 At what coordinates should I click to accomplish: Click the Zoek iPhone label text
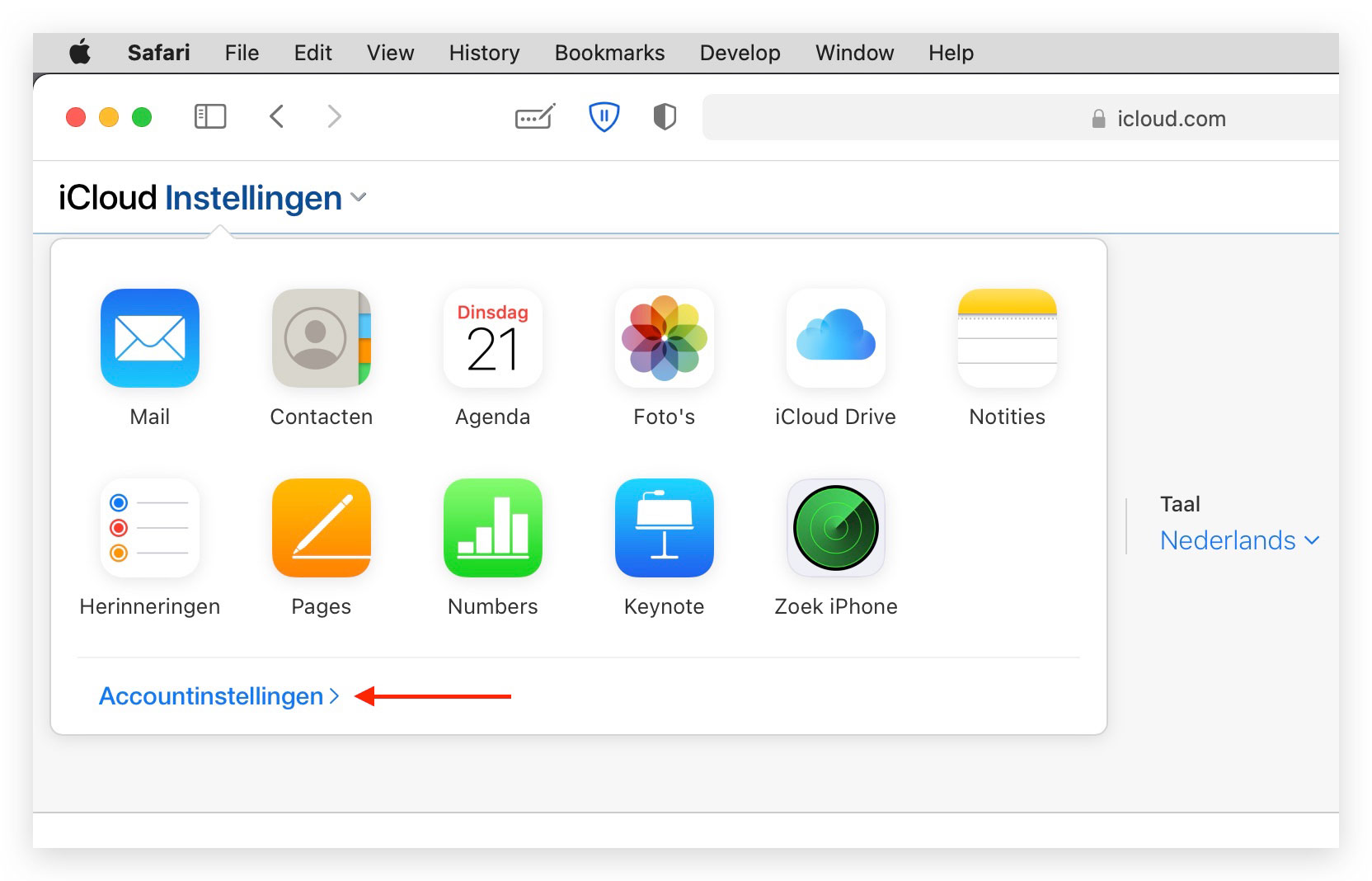click(836, 606)
